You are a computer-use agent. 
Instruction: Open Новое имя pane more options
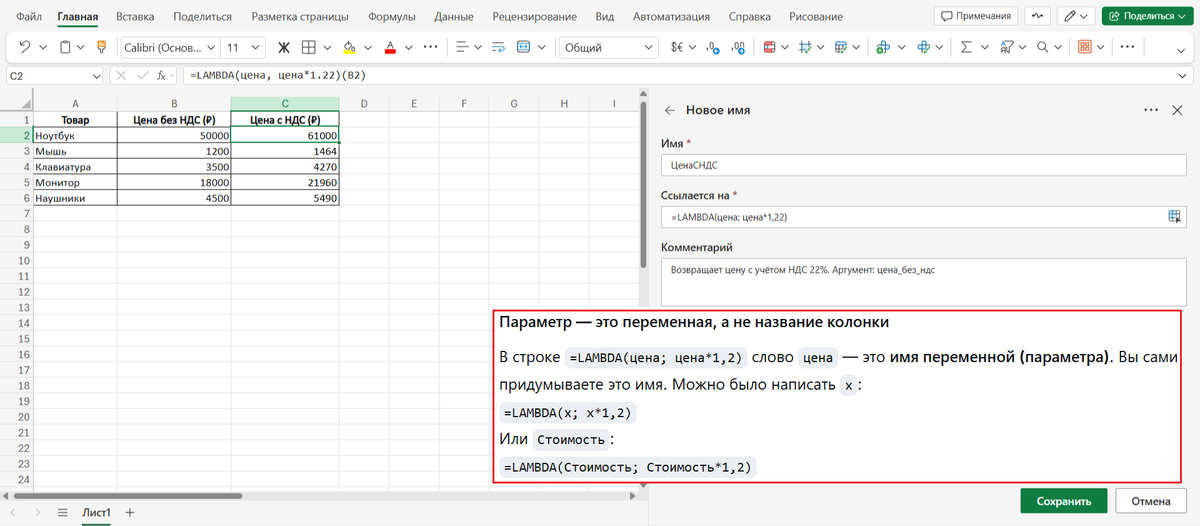pos(1150,111)
